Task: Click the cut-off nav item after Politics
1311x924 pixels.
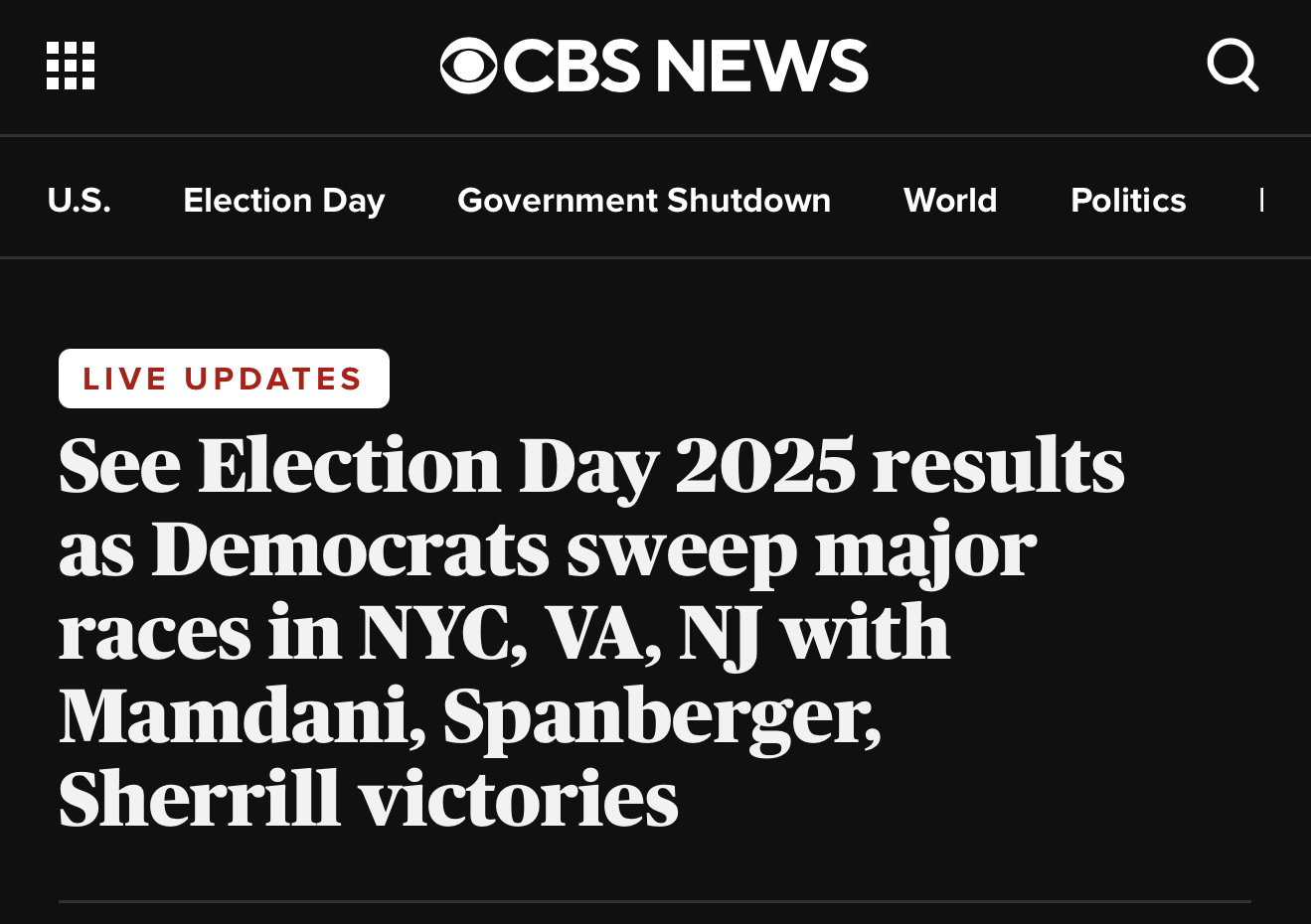Action: click(1262, 200)
